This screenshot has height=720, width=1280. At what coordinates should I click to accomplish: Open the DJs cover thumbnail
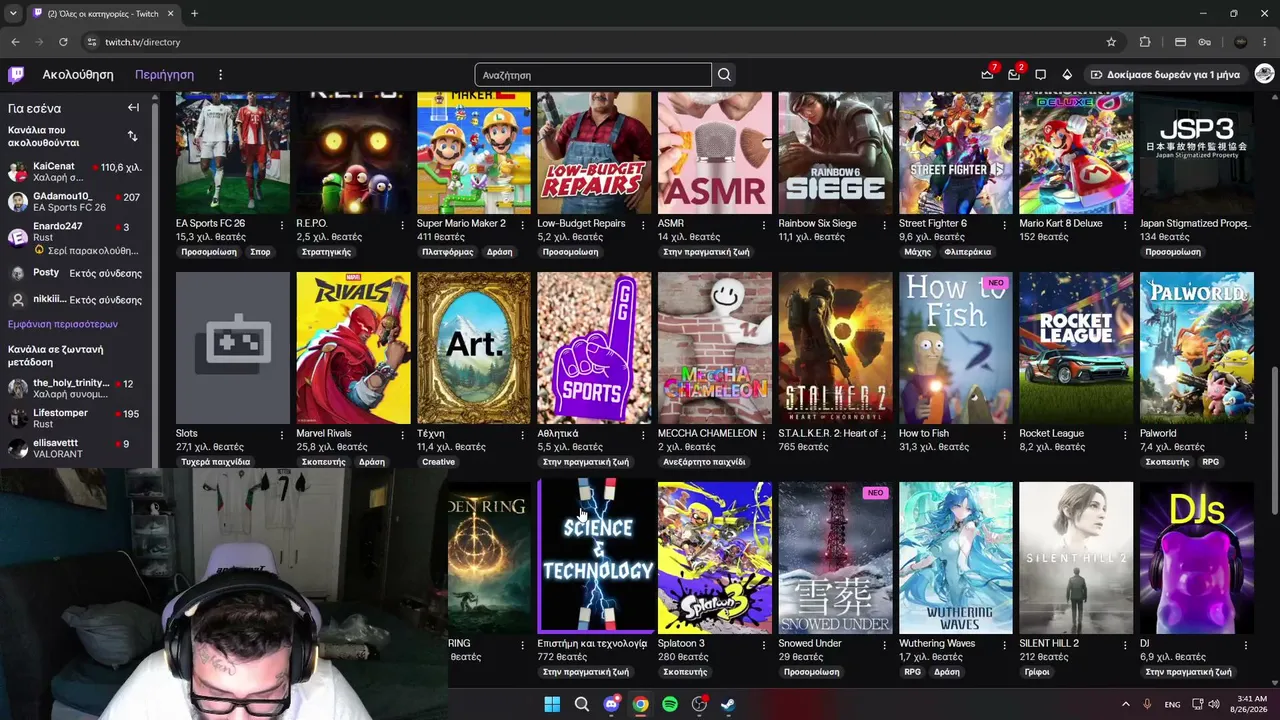point(1197,557)
